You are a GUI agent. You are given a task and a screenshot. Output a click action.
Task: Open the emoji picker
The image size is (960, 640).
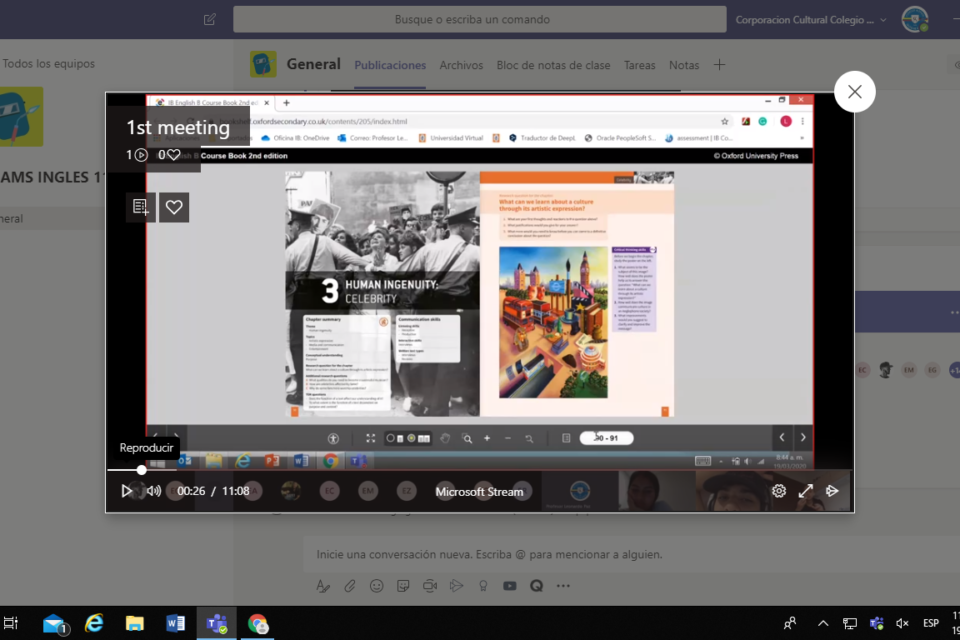377,586
